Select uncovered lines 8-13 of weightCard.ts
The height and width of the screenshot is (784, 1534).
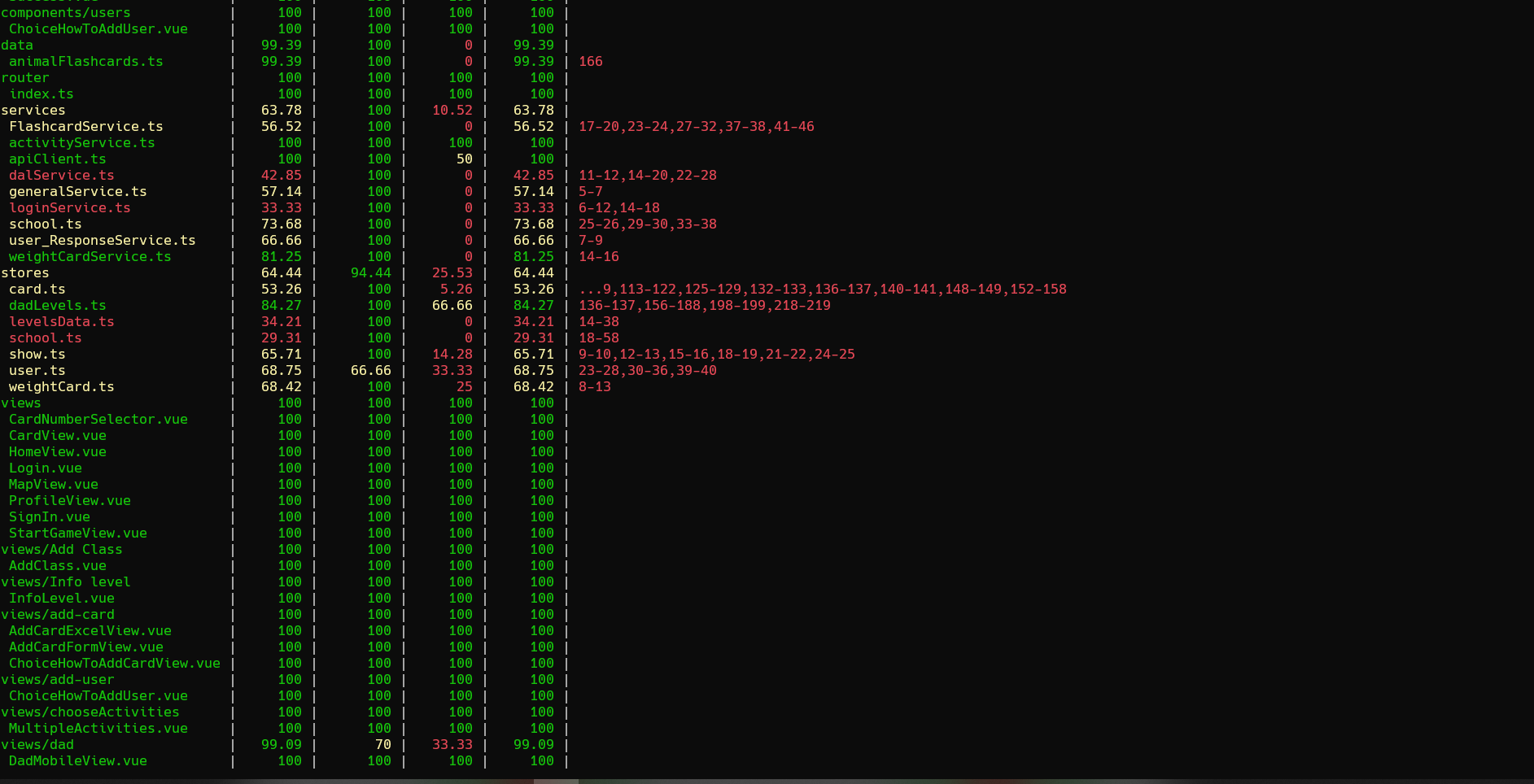click(595, 387)
